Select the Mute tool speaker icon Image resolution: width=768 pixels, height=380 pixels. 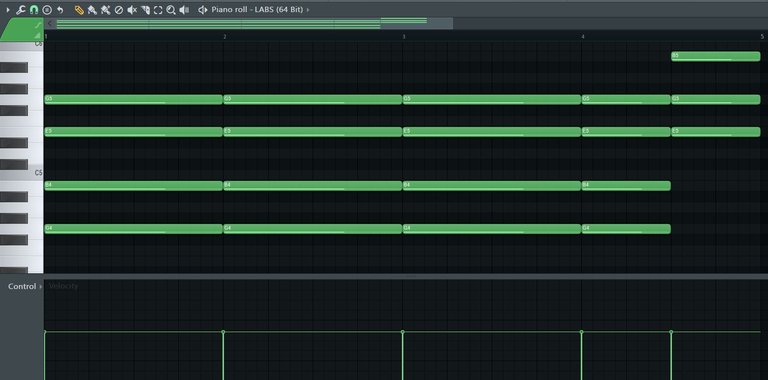(132, 10)
